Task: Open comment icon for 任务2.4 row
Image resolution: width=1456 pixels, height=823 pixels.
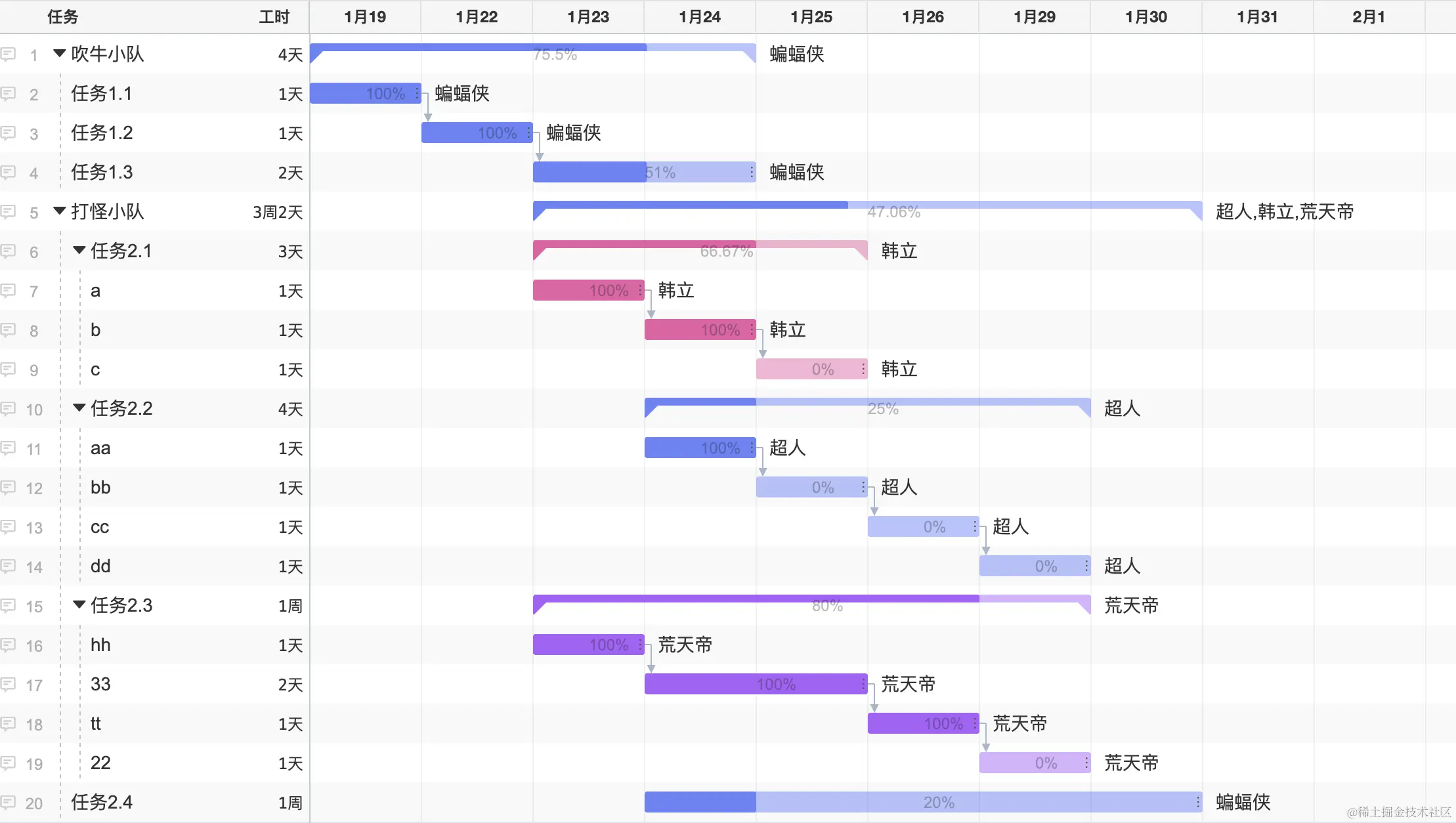Action: pyautogui.click(x=9, y=802)
